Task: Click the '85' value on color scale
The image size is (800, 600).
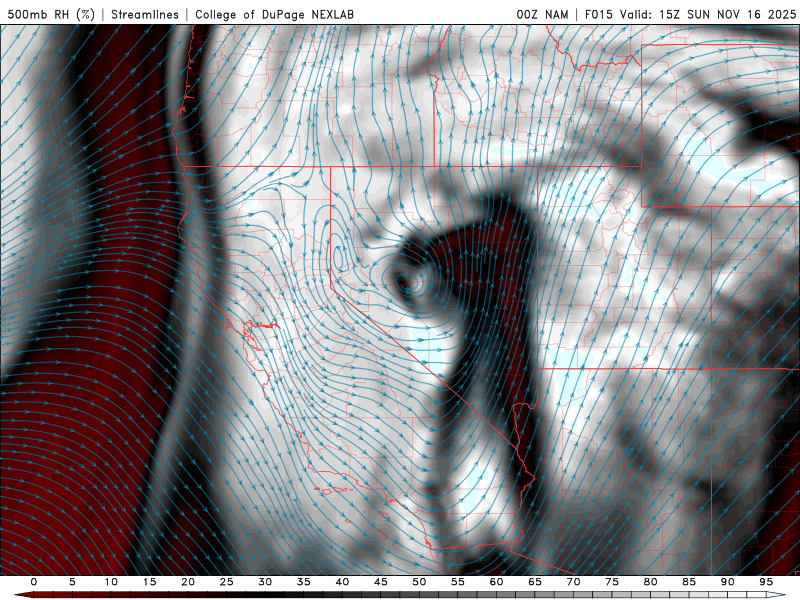Action: (x=689, y=582)
